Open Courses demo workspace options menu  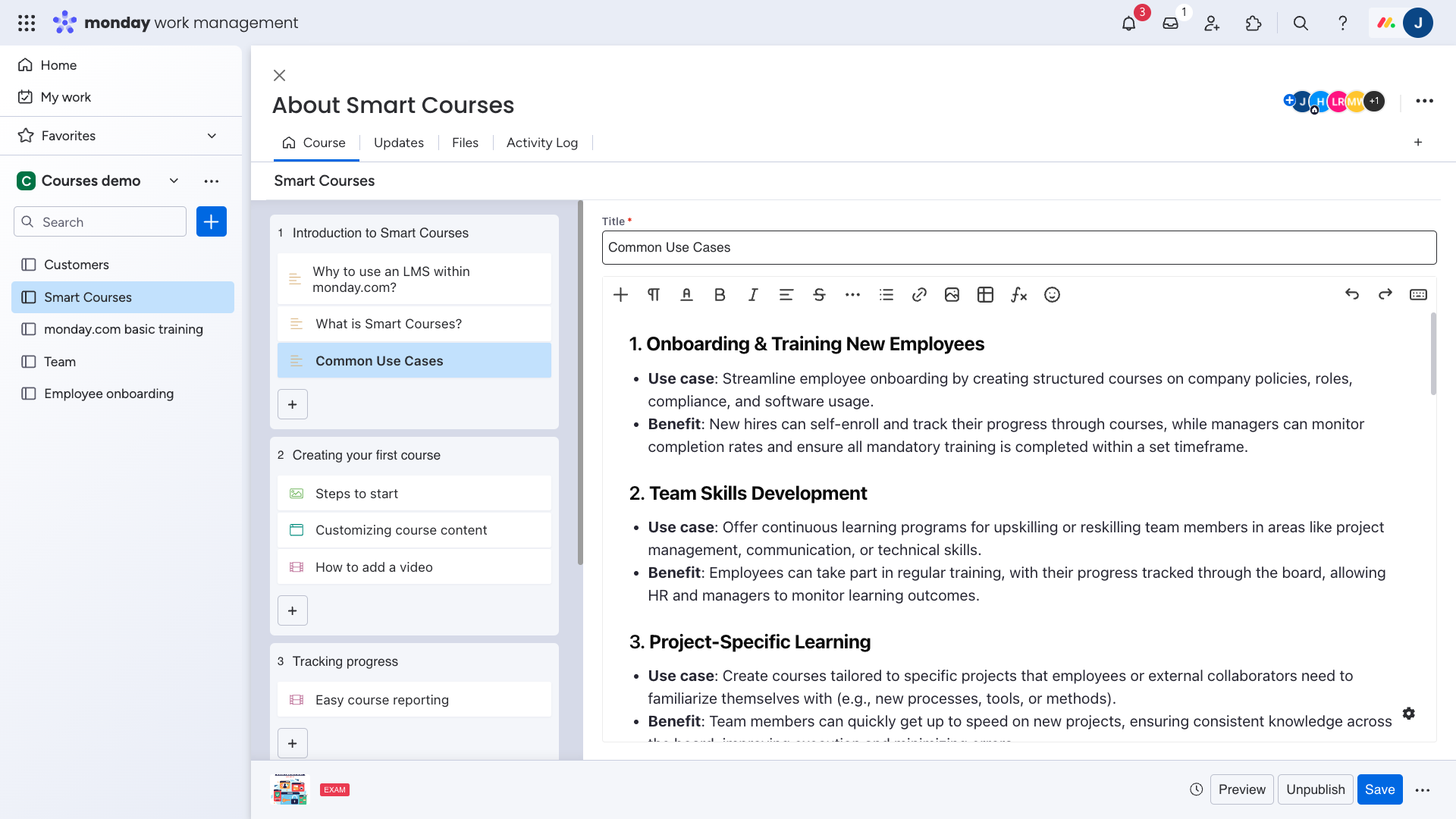click(x=212, y=180)
